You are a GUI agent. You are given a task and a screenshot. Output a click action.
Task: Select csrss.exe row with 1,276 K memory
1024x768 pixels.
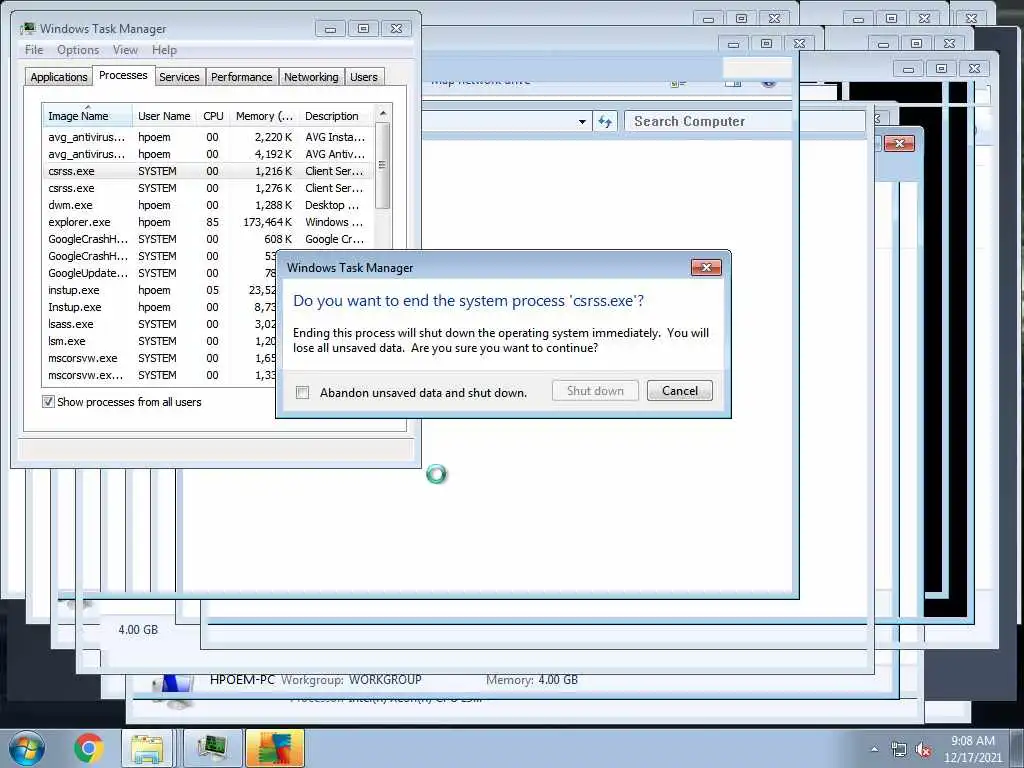click(x=208, y=188)
